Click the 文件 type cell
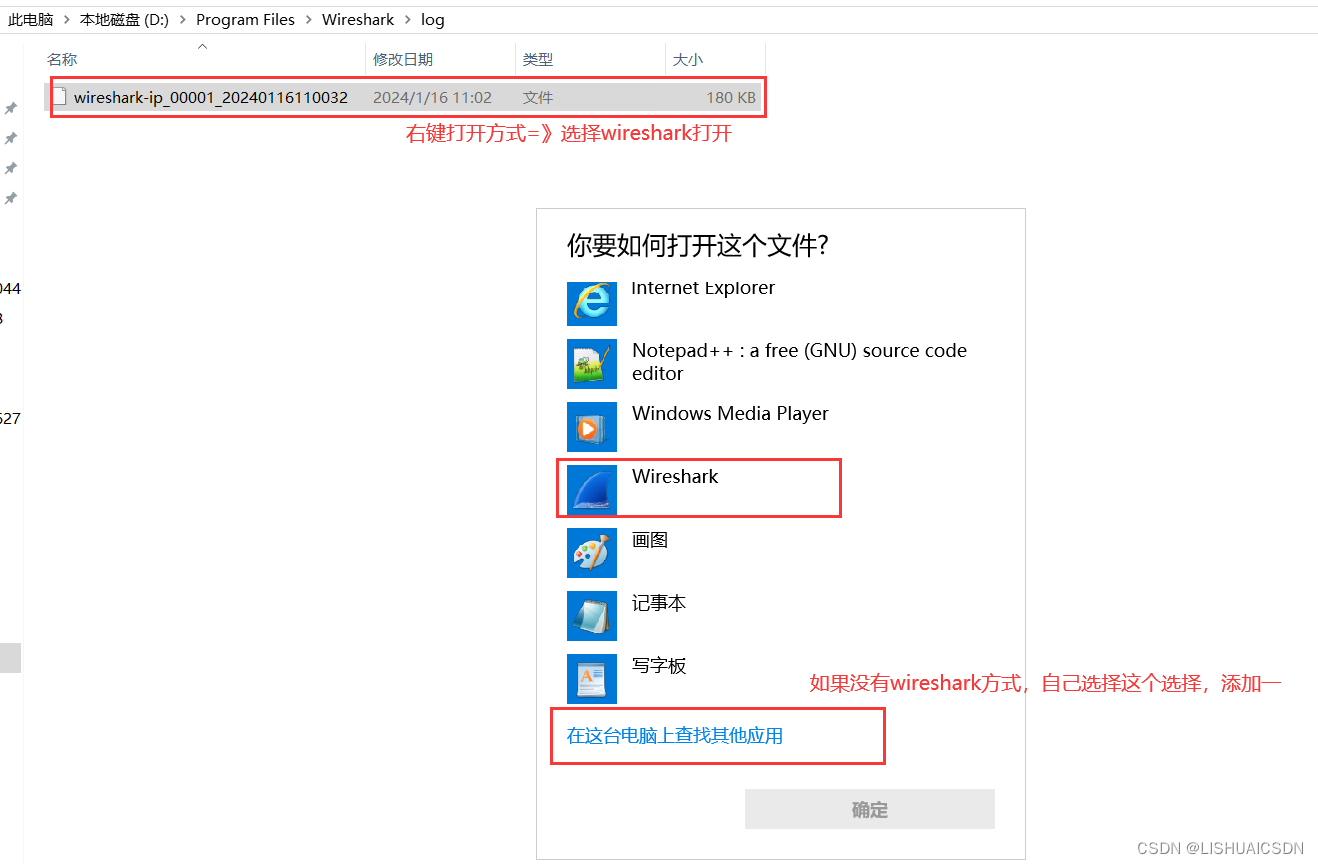Screen dimensions: 1318x864 point(538,98)
